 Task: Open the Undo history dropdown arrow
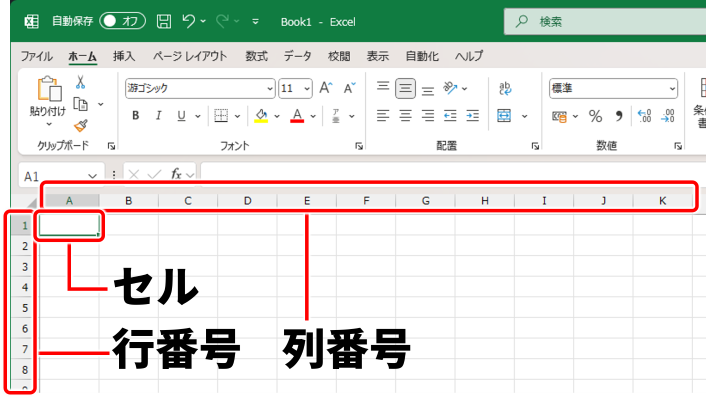click(x=204, y=21)
